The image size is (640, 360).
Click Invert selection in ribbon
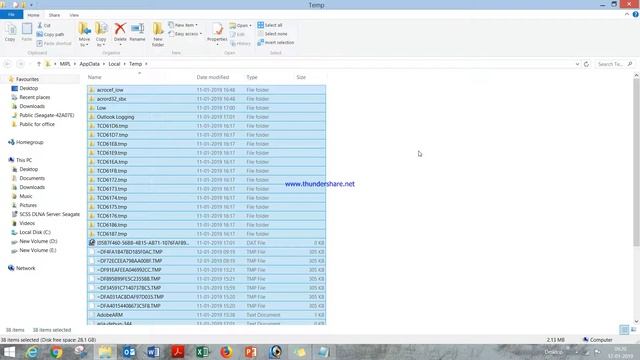coord(276,42)
